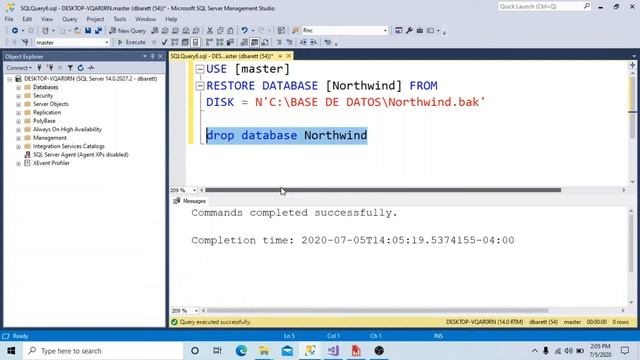The width and height of the screenshot is (640, 360).
Task: Click Comment out selected lines icon
Action: click(279, 42)
